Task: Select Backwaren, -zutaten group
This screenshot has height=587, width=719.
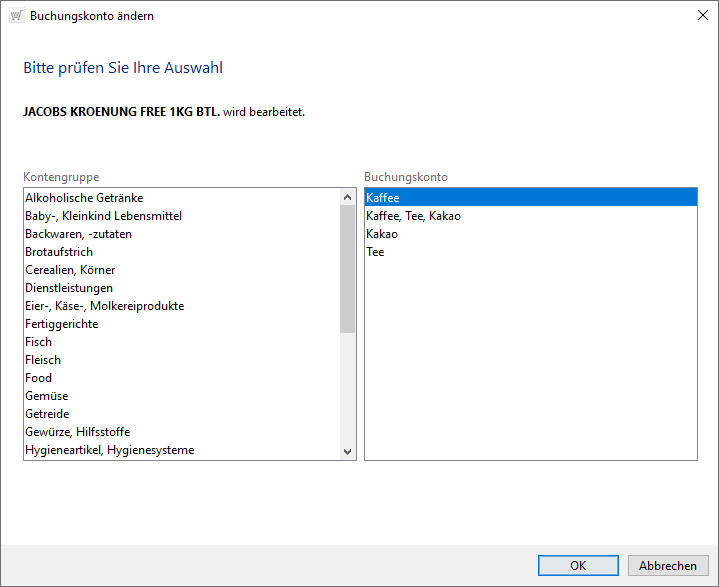Action: [x=78, y=234]
